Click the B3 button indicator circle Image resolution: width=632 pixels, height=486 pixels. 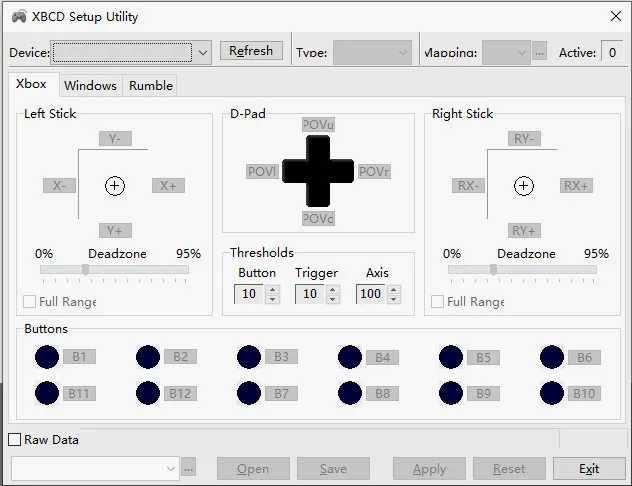point(249,357)
